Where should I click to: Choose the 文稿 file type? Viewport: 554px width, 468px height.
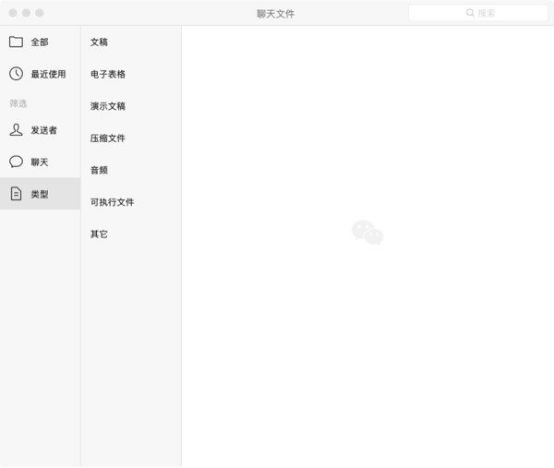point(131,42)
